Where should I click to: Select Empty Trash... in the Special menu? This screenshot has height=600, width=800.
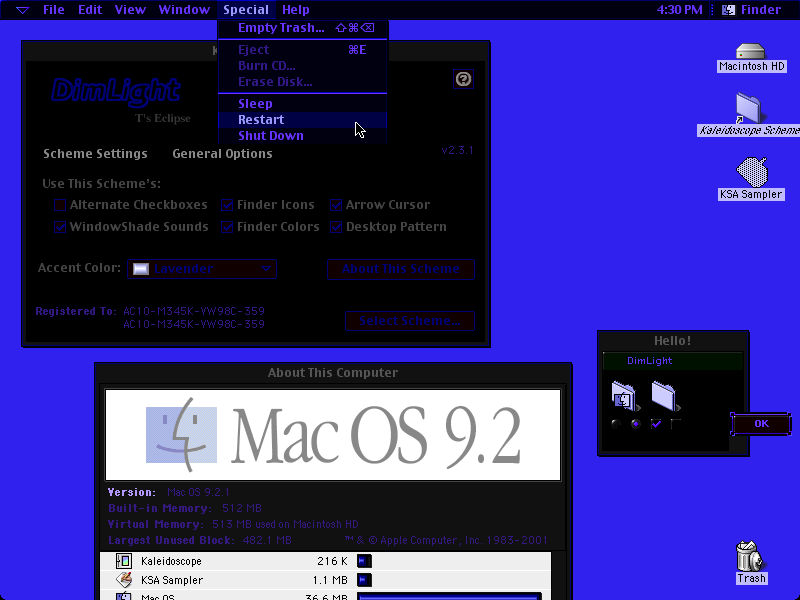click(x=303, y=28)
